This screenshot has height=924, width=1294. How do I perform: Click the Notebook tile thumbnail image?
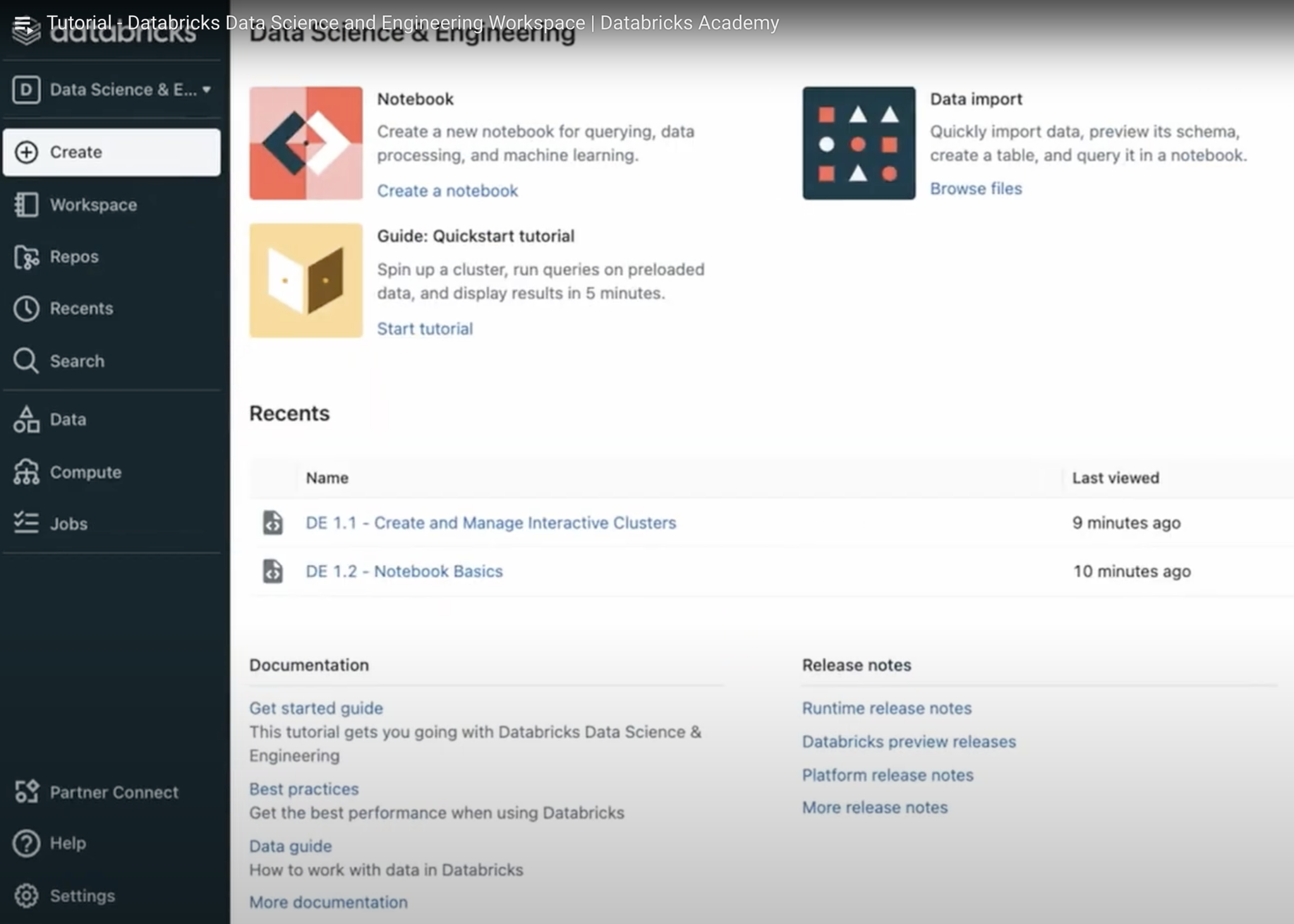point(306,143)
